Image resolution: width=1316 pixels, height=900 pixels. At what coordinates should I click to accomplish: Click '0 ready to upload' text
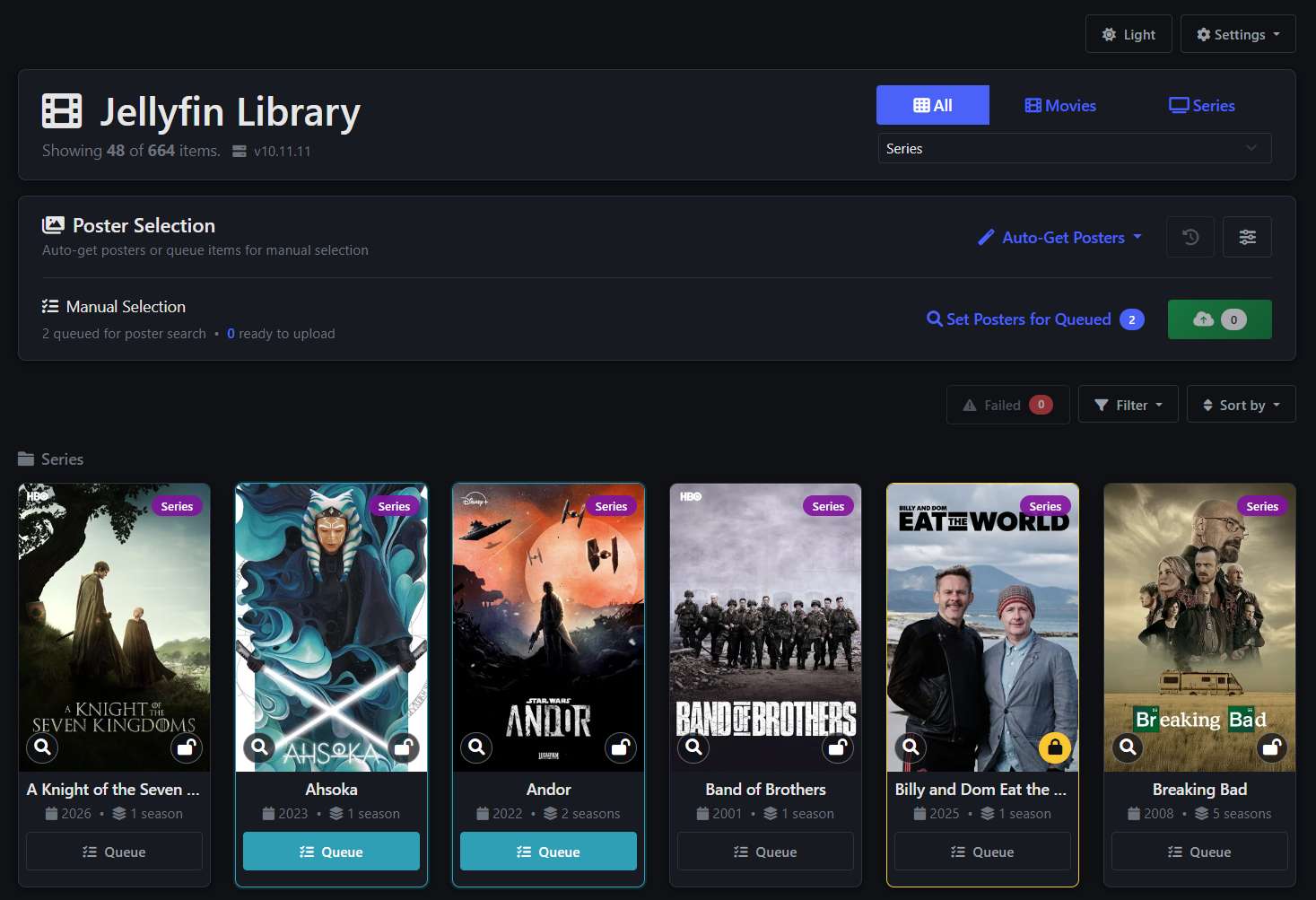point(281,334)
